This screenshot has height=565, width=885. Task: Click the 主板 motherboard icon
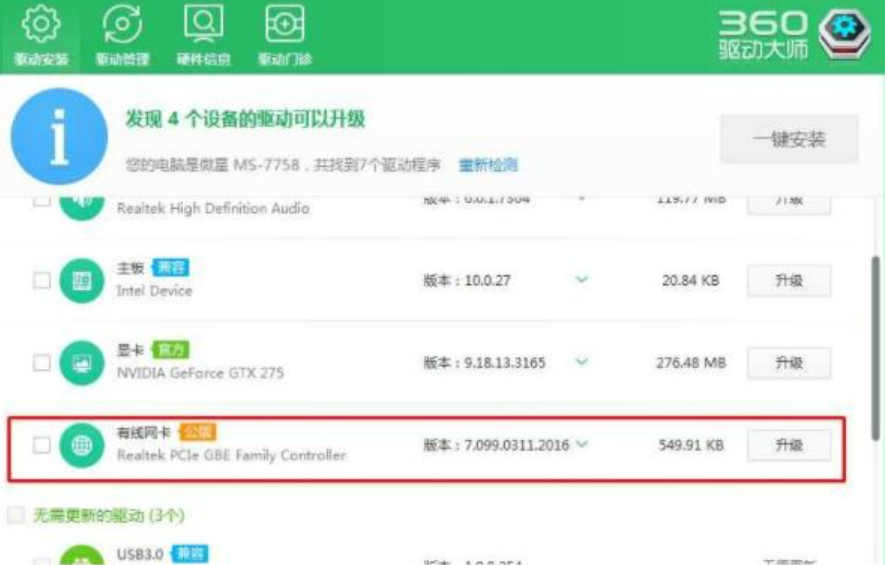(x=82, y=281)
